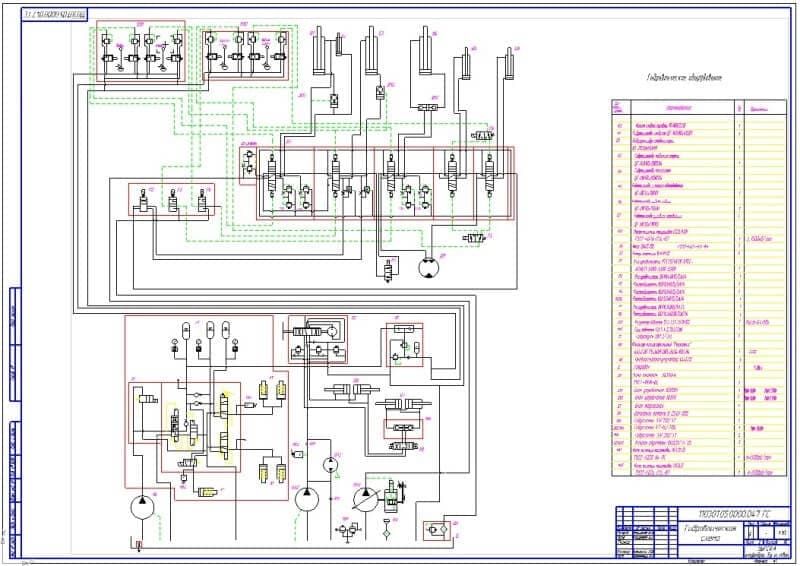Click the 'Гидравлическая схема' title in the title block
The width and height of the screenshot is (800, 566).
710,533
